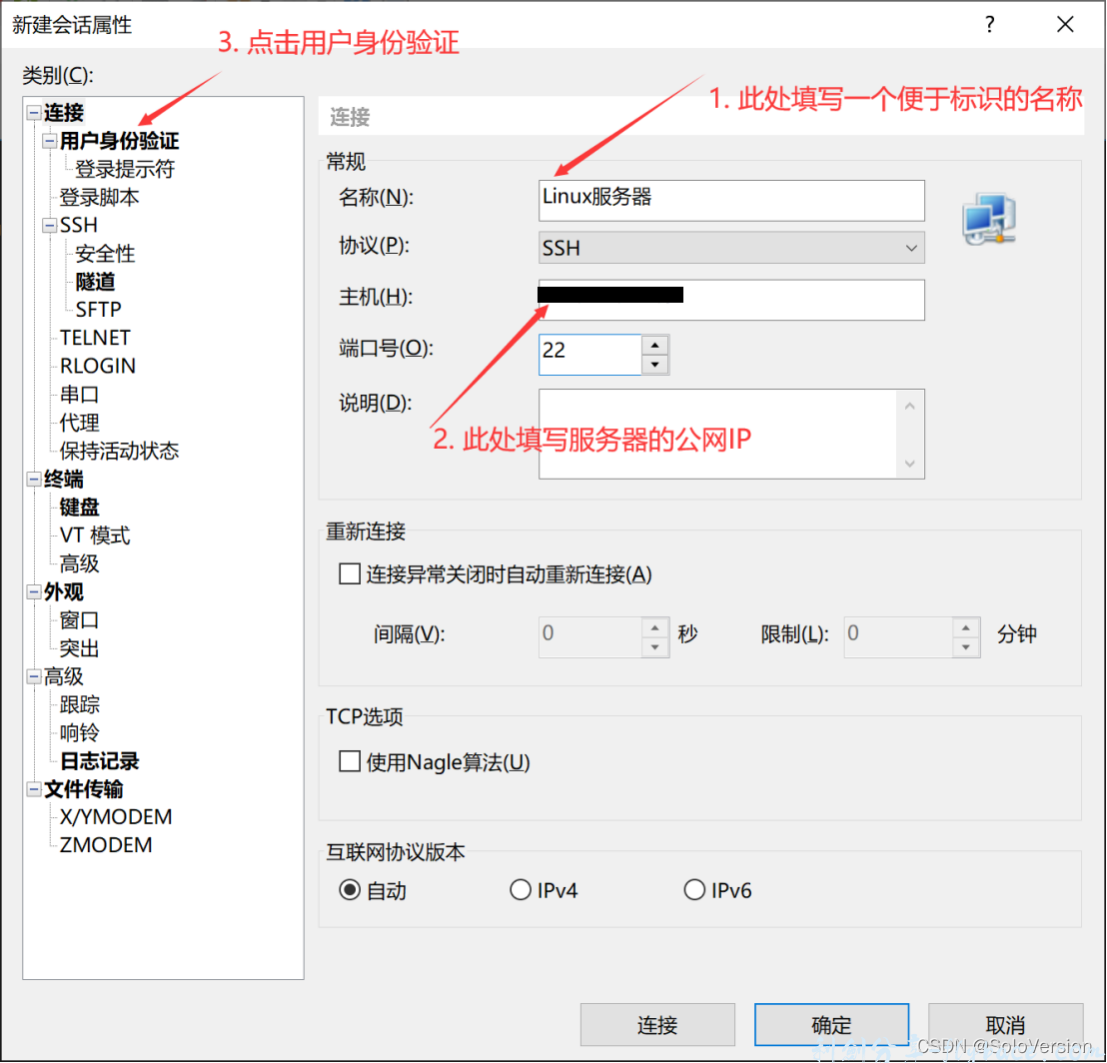Confirm settings with the 确定 button

(831, 1024)
